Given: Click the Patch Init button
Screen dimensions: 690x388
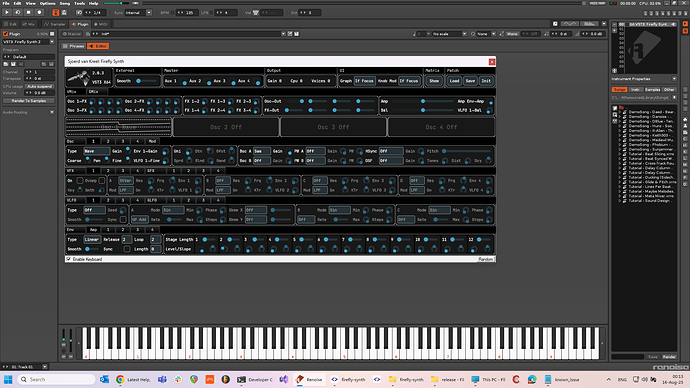Looking at the screenshot, I should point(486,81).
